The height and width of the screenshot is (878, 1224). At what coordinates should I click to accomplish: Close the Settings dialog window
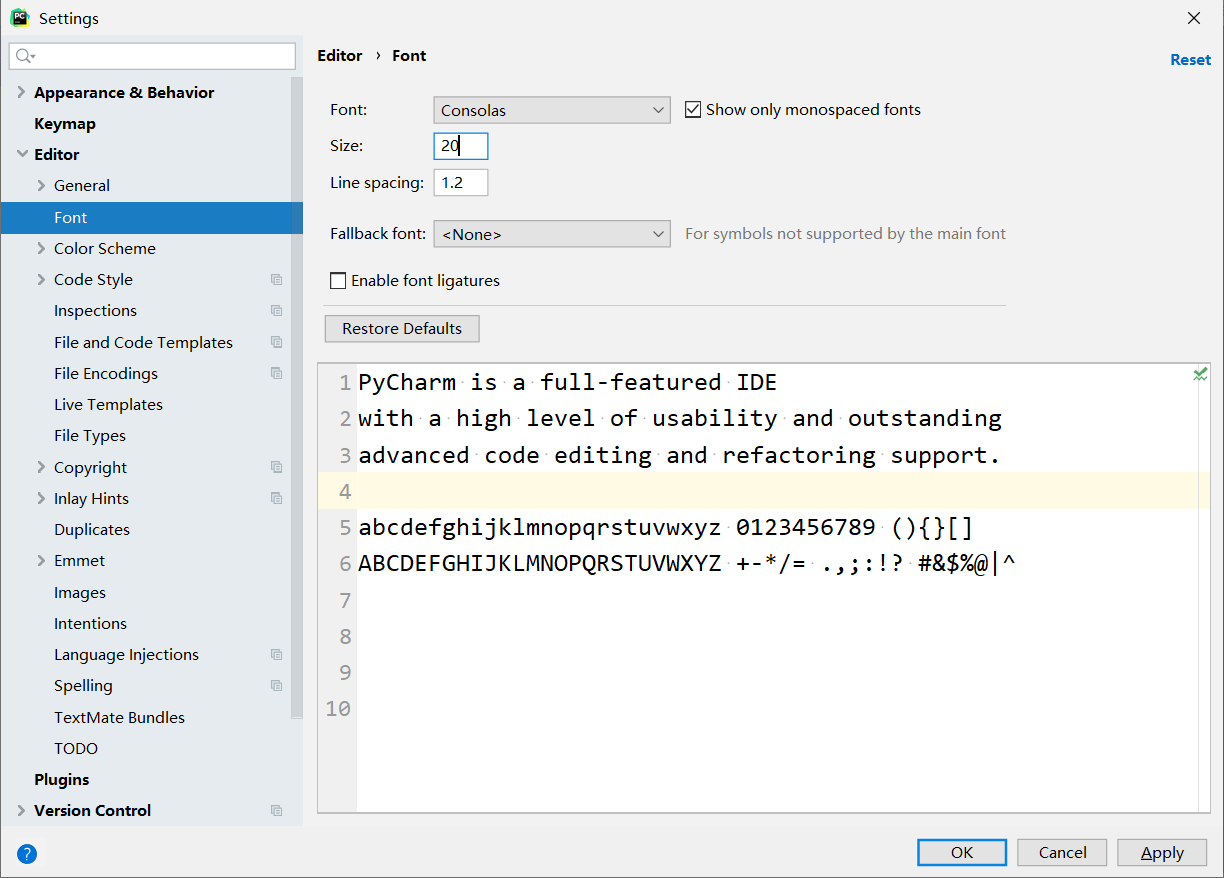pos(1194,18)
